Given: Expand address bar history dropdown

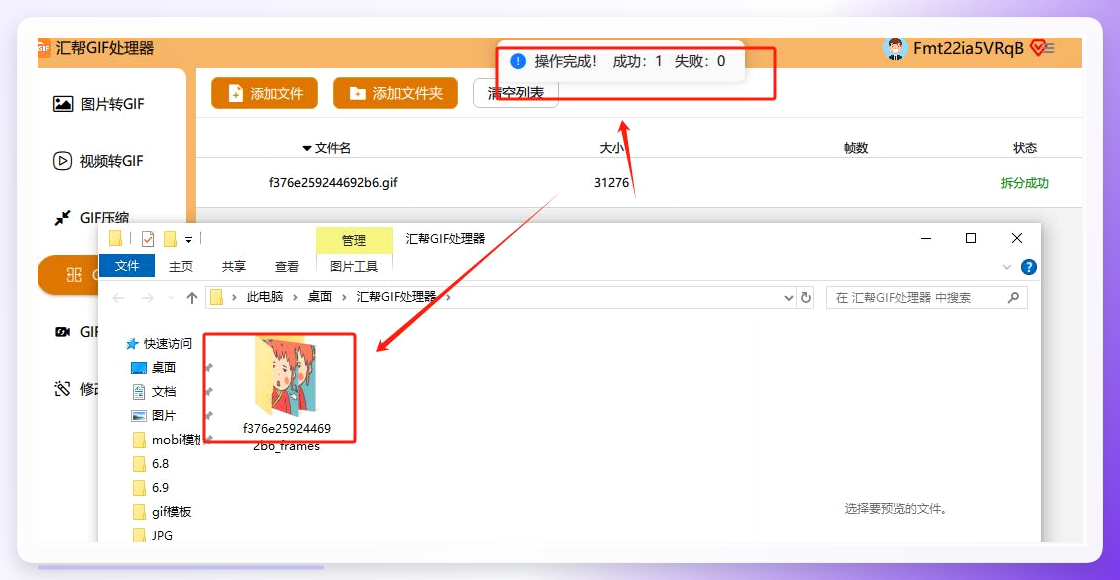Looking at the screenshot, I should [x=789, y=298].
